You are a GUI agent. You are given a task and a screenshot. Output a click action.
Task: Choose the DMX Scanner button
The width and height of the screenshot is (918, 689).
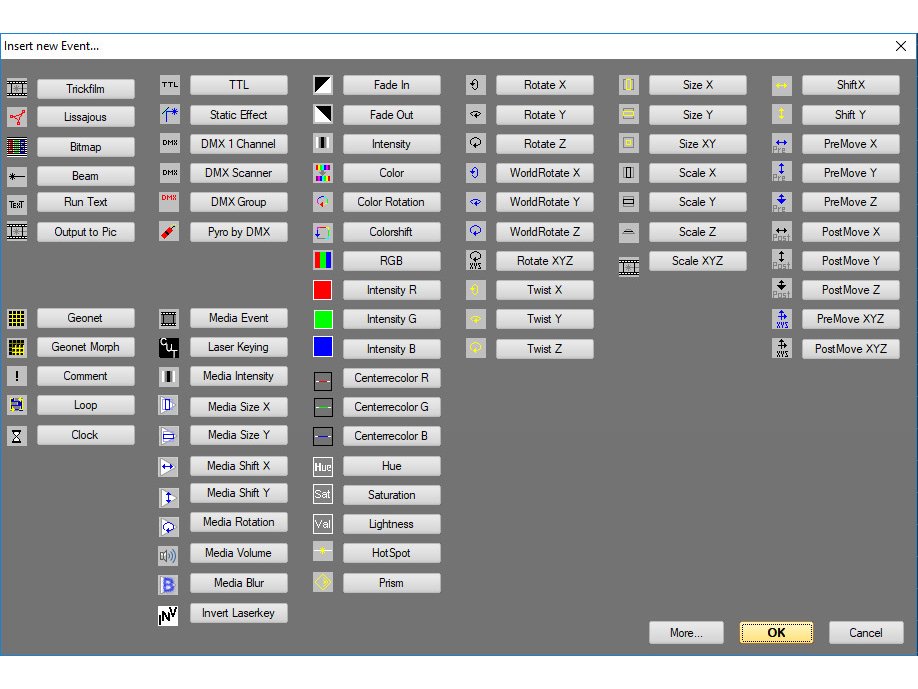pos(238,173)
